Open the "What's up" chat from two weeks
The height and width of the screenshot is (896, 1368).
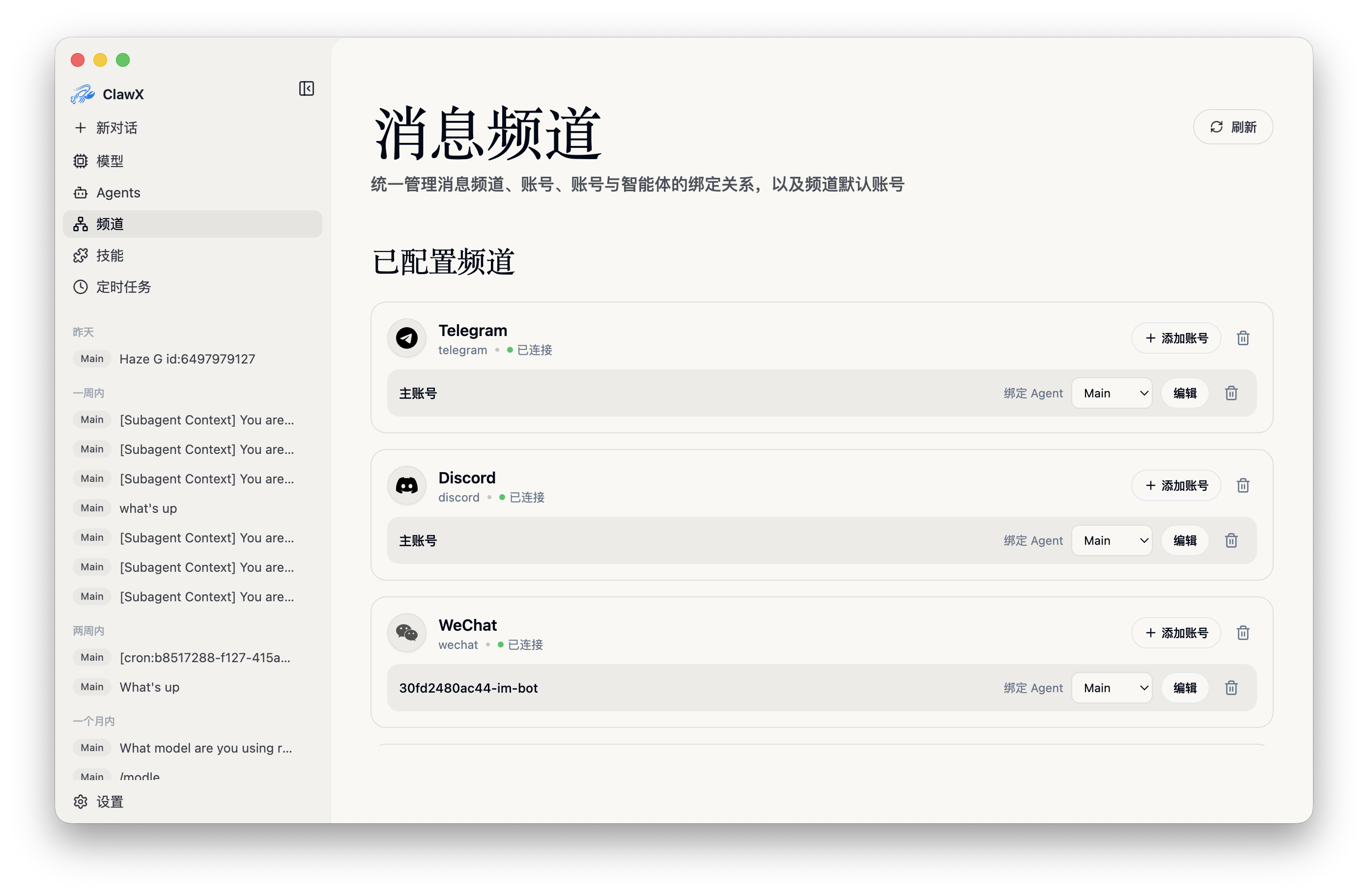(x=192, y=687)
